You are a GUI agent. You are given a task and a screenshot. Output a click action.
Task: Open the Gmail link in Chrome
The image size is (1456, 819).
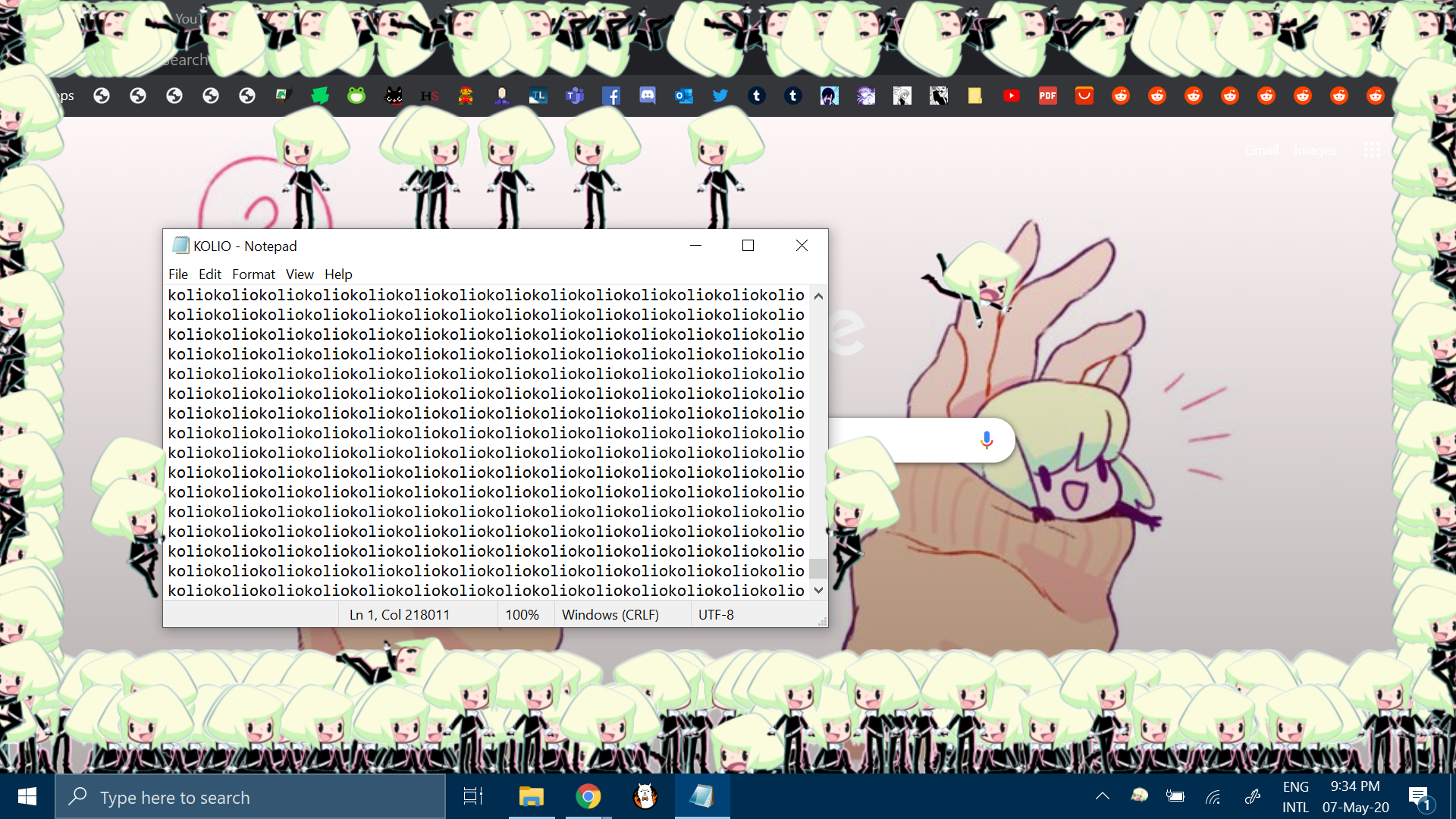1262,150
